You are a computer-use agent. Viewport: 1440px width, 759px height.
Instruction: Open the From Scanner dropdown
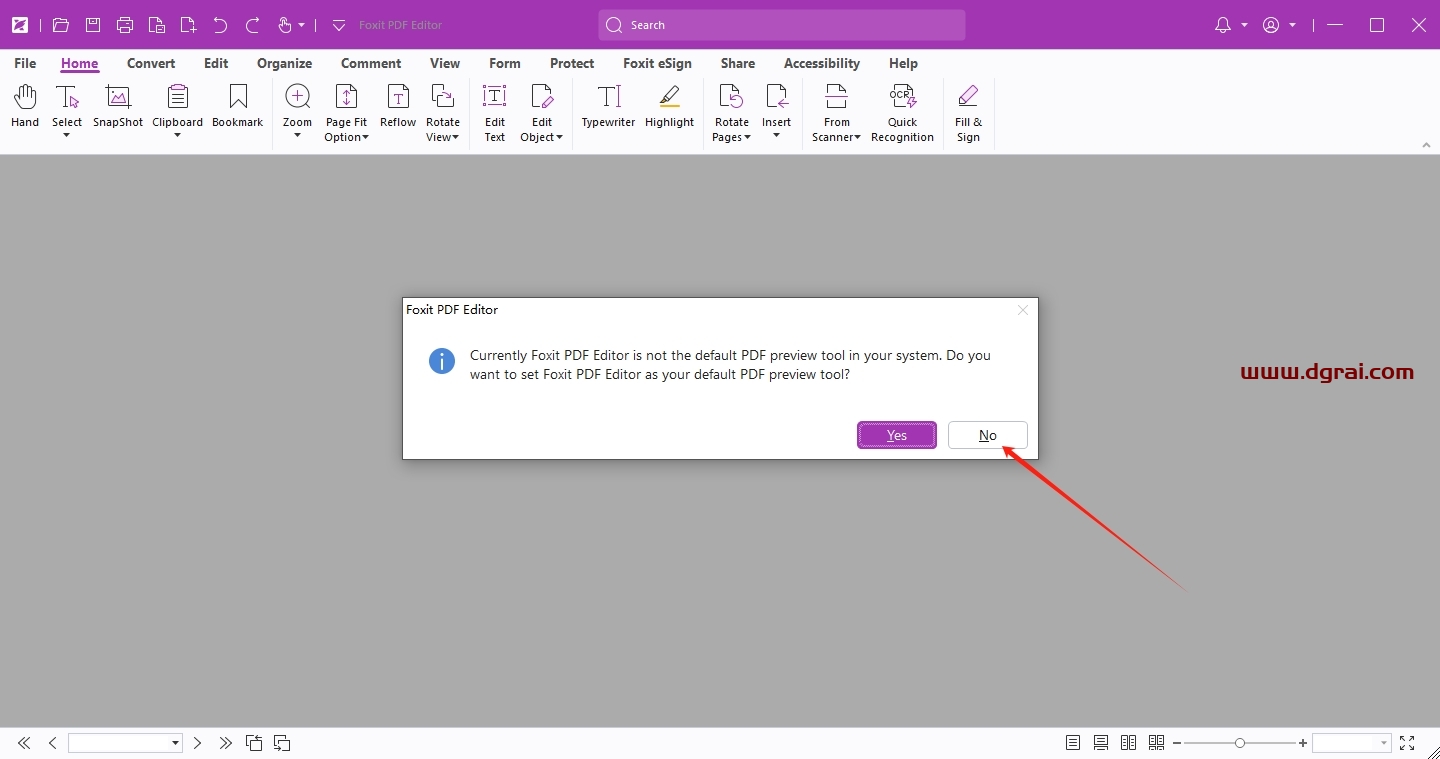coord(837,130)
